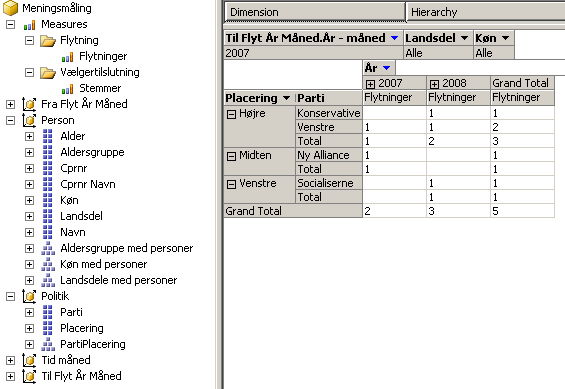Click the Parti row field header
Screen dimensions: 565x389
coord(329,98)
